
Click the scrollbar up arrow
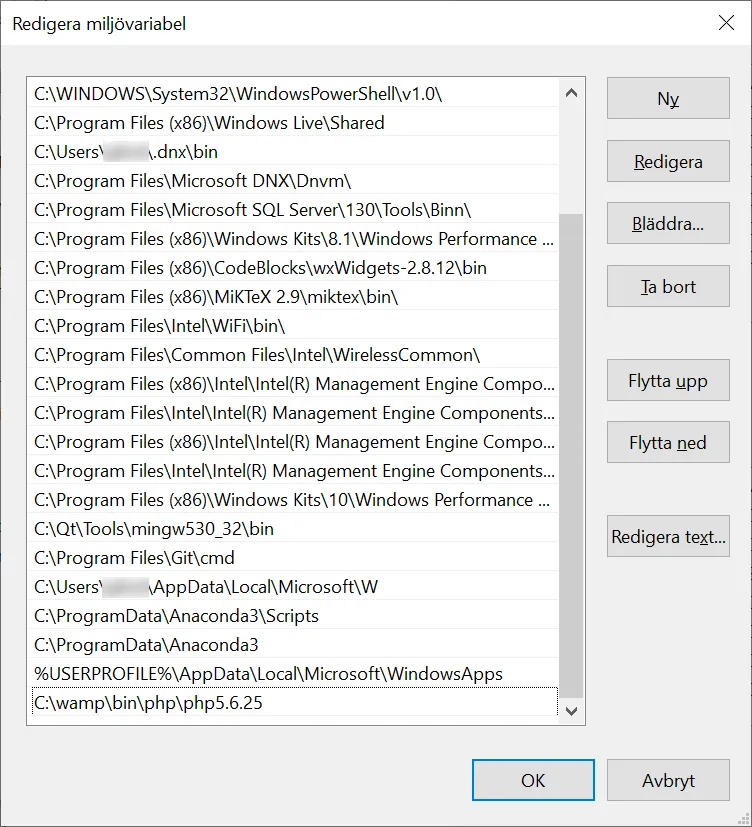click(x=571, y=93)
